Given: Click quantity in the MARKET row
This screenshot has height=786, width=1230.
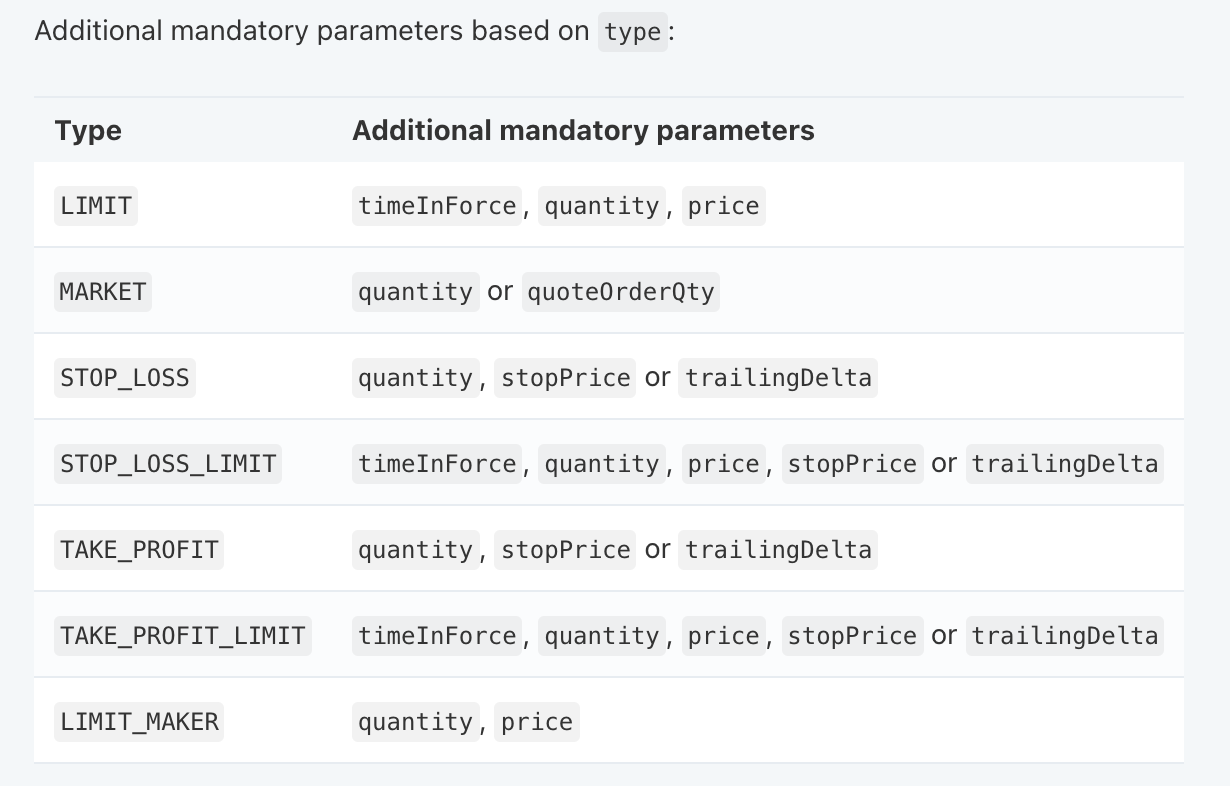Looking at the screenshot, I should pos(416,292).
